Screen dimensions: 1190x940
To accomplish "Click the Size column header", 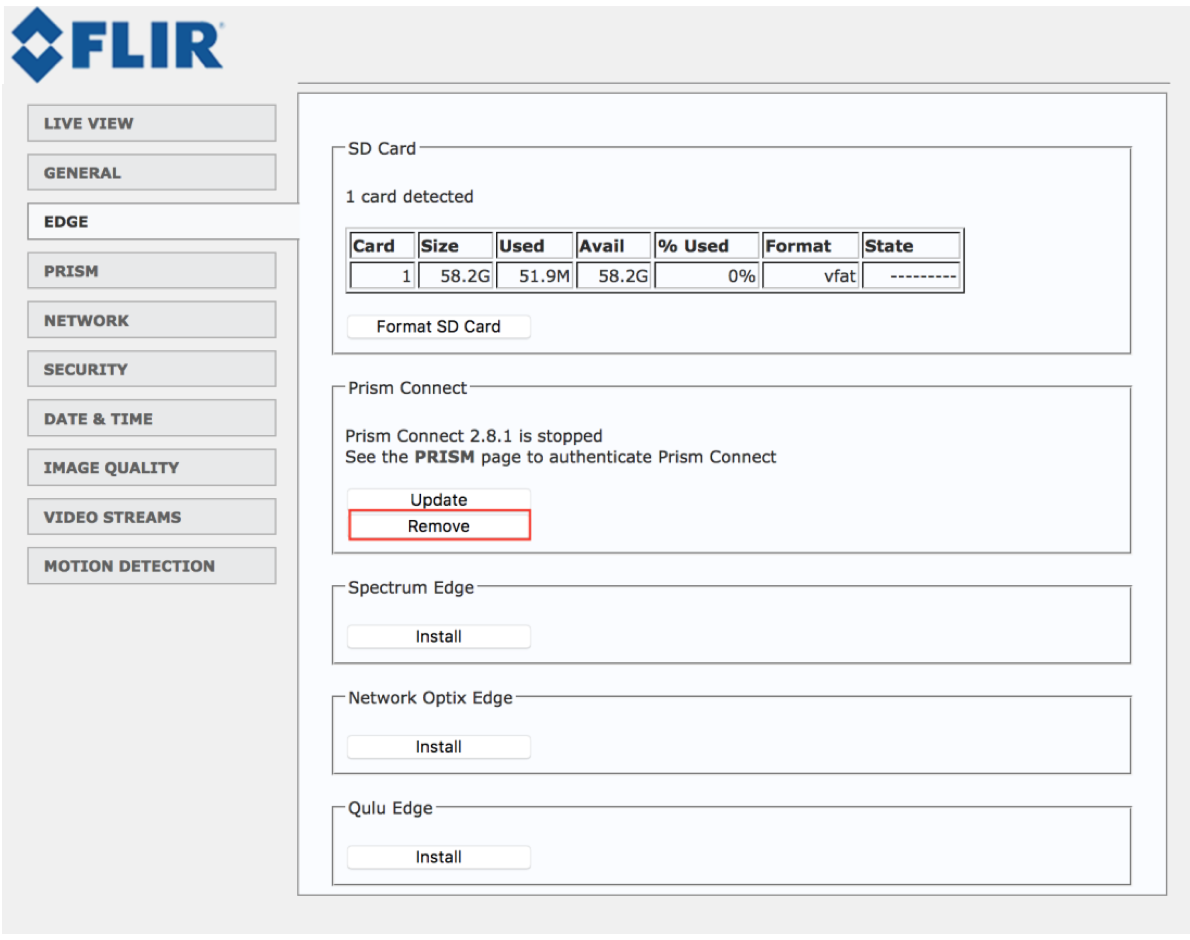I will tap(455, 246).
